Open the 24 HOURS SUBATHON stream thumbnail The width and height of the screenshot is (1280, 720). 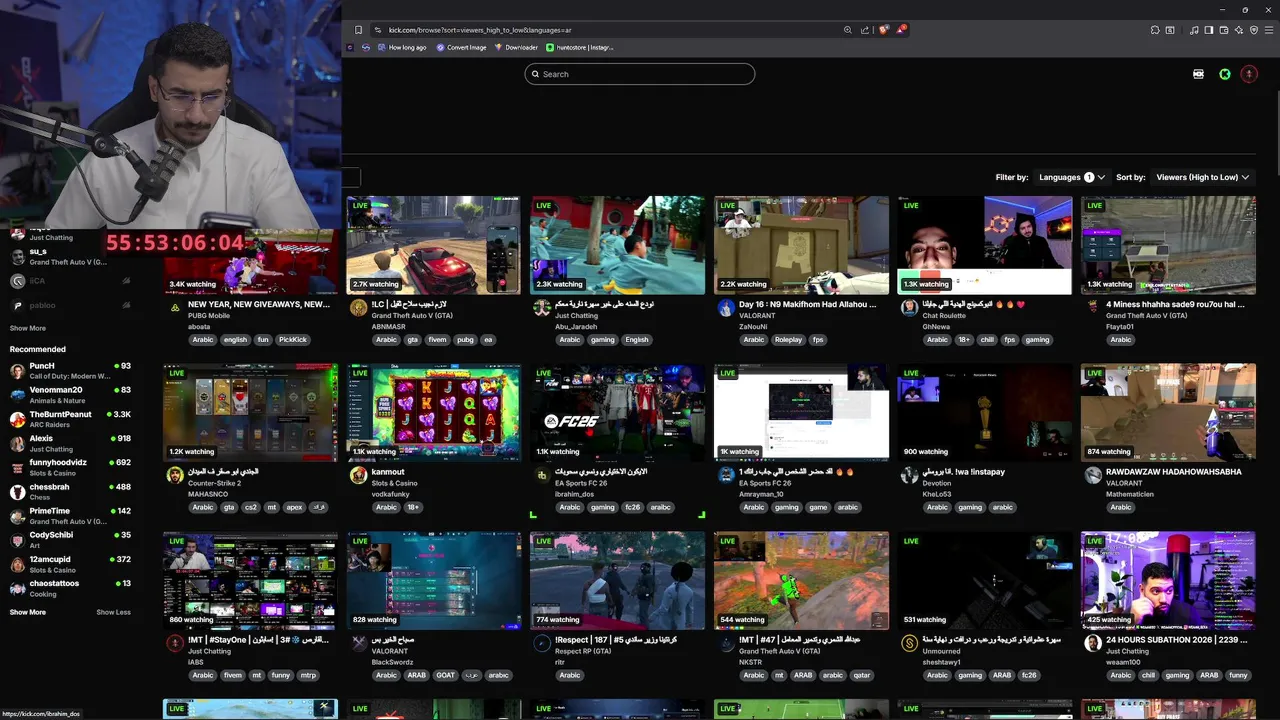[x=1168, y=581]
